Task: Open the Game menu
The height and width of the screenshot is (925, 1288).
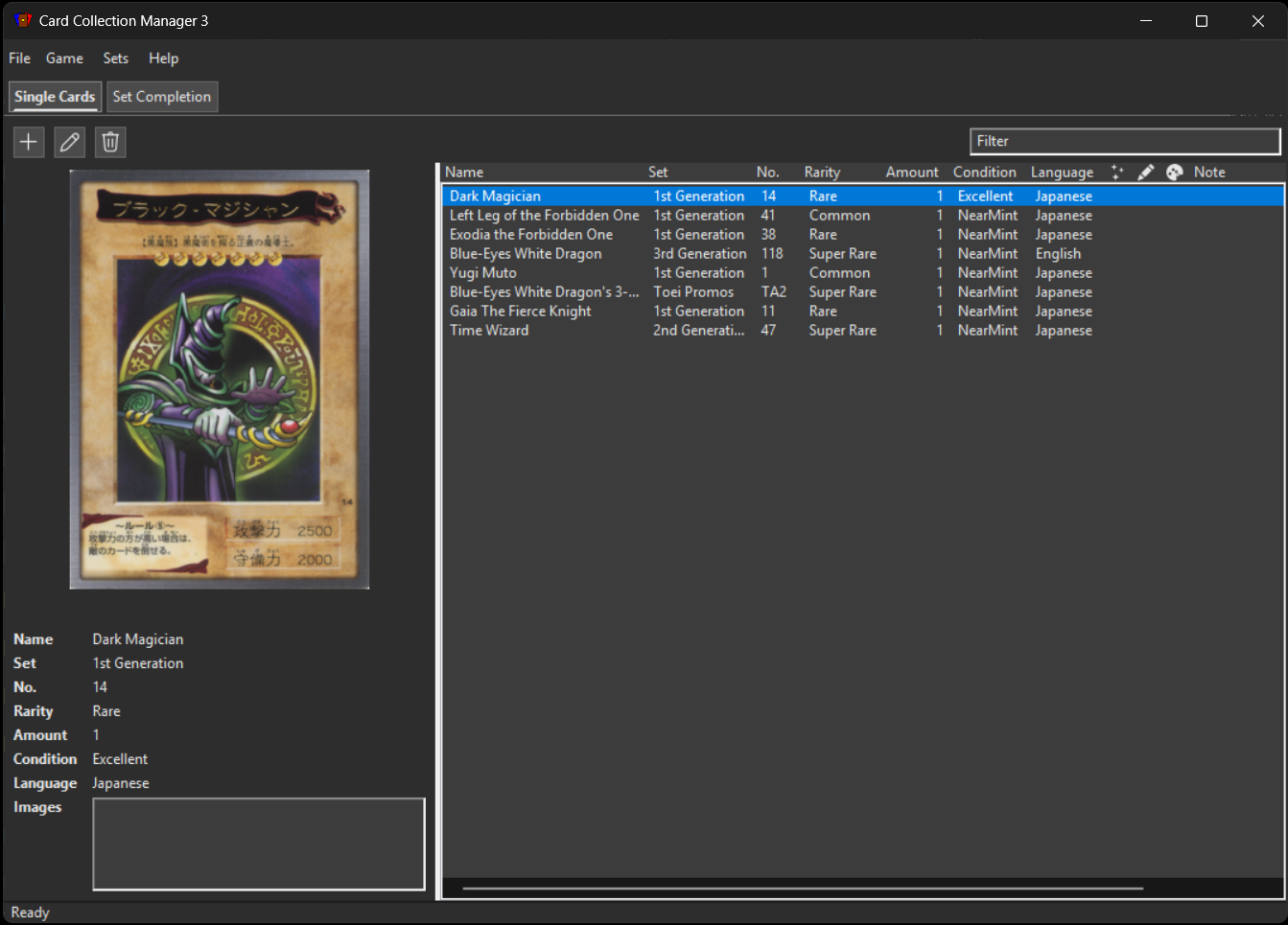Action: point(64,58)
